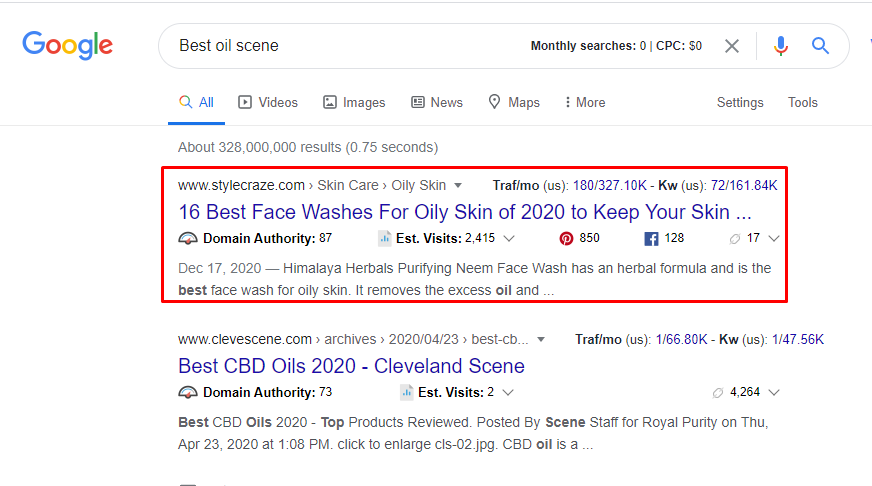Clear search text with X icon

click(x=732, y=46)
